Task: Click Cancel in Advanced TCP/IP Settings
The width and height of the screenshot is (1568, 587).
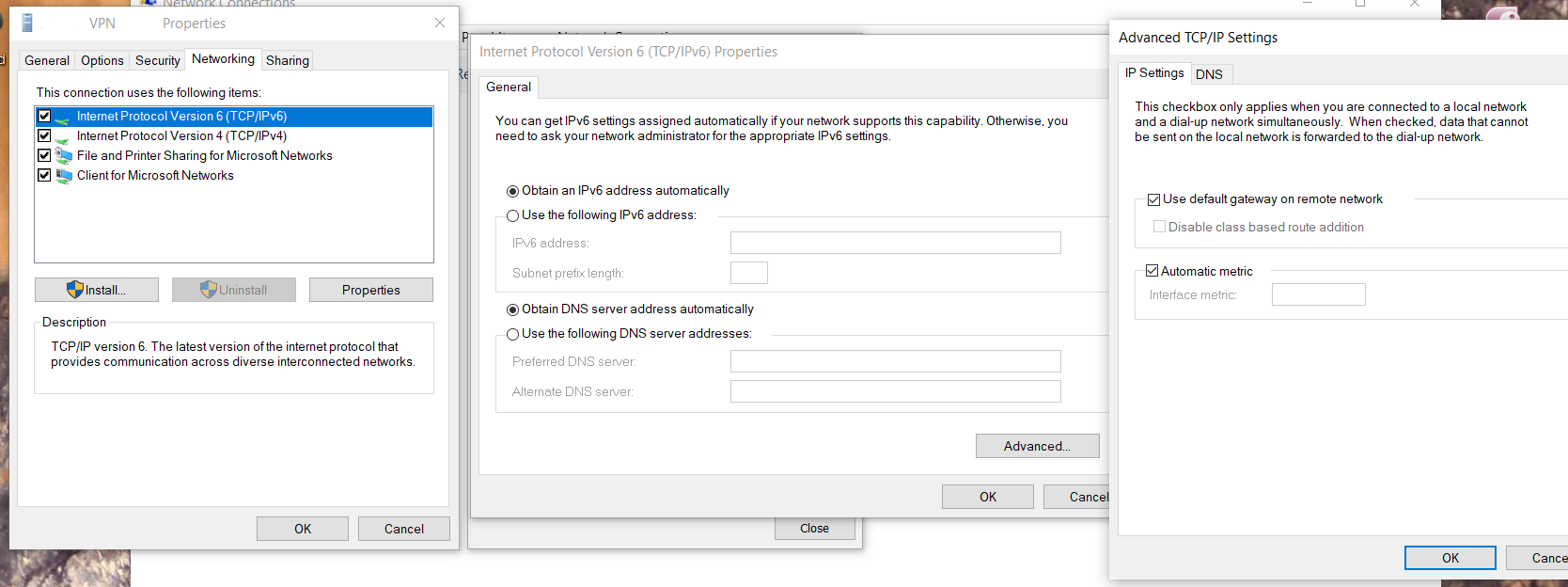Action: click(1538, 558)
